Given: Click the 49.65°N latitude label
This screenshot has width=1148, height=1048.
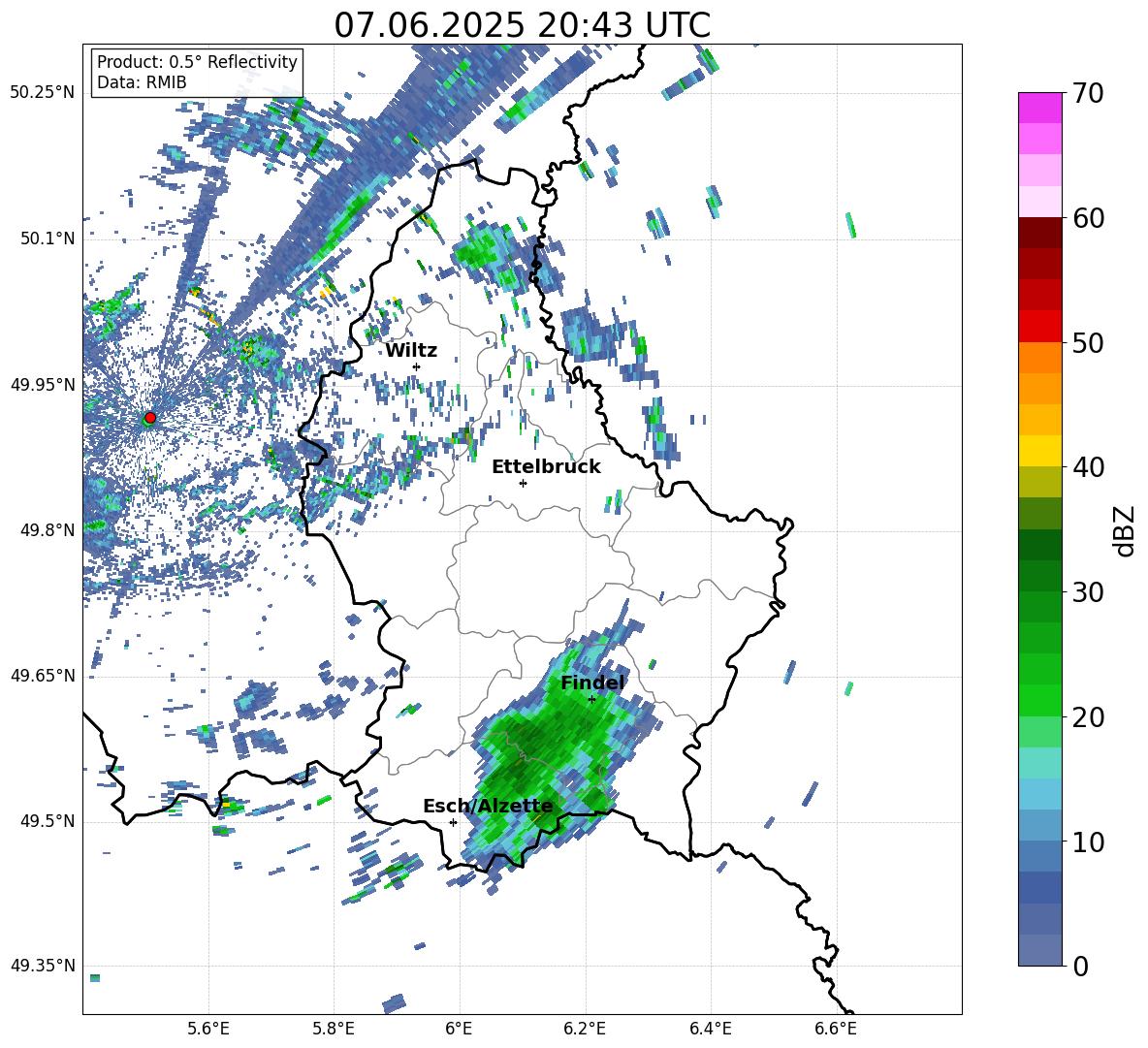Looking at the screenshot, I should tap(43, 676).
